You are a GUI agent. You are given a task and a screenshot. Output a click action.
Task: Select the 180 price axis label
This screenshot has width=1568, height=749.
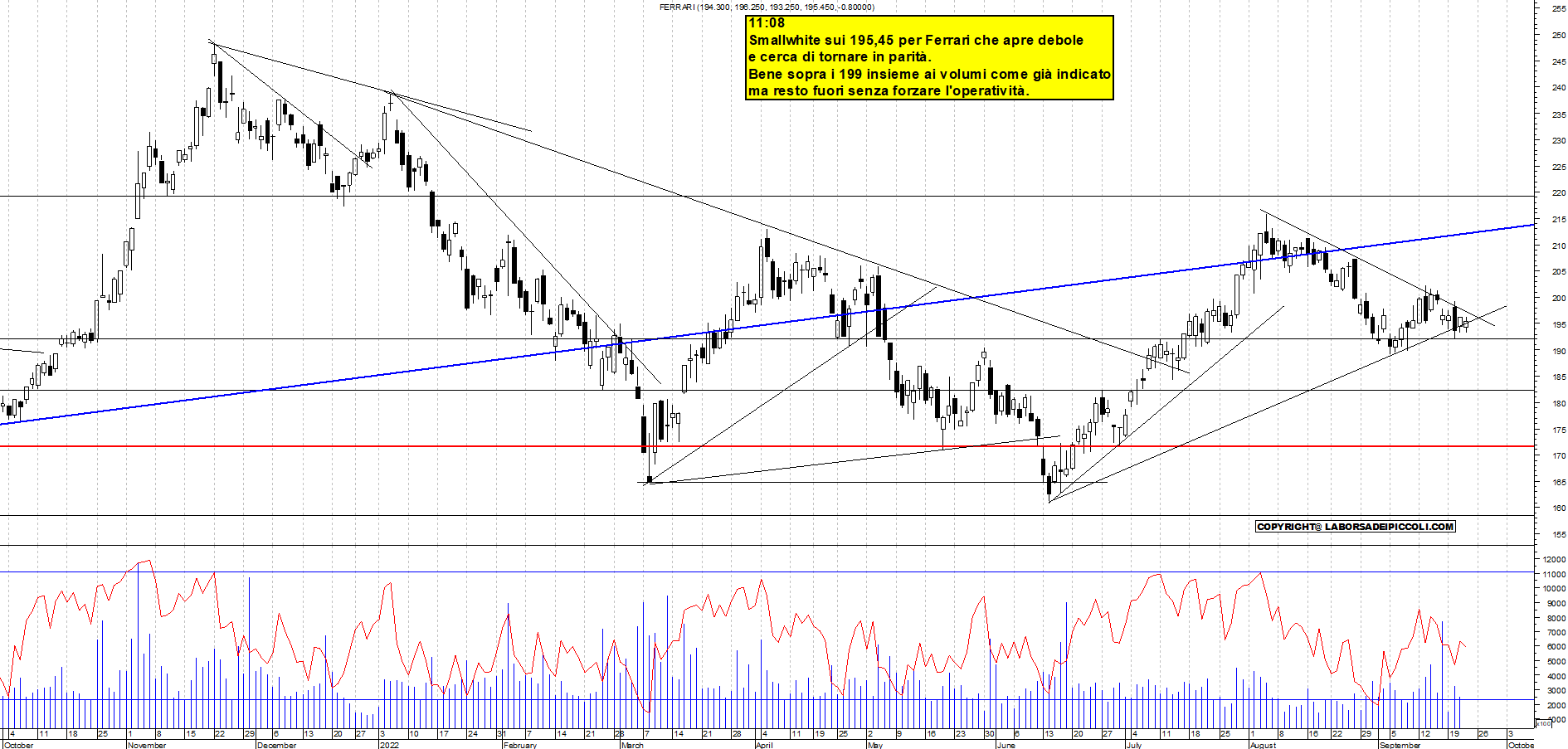tap(1559, 404)
